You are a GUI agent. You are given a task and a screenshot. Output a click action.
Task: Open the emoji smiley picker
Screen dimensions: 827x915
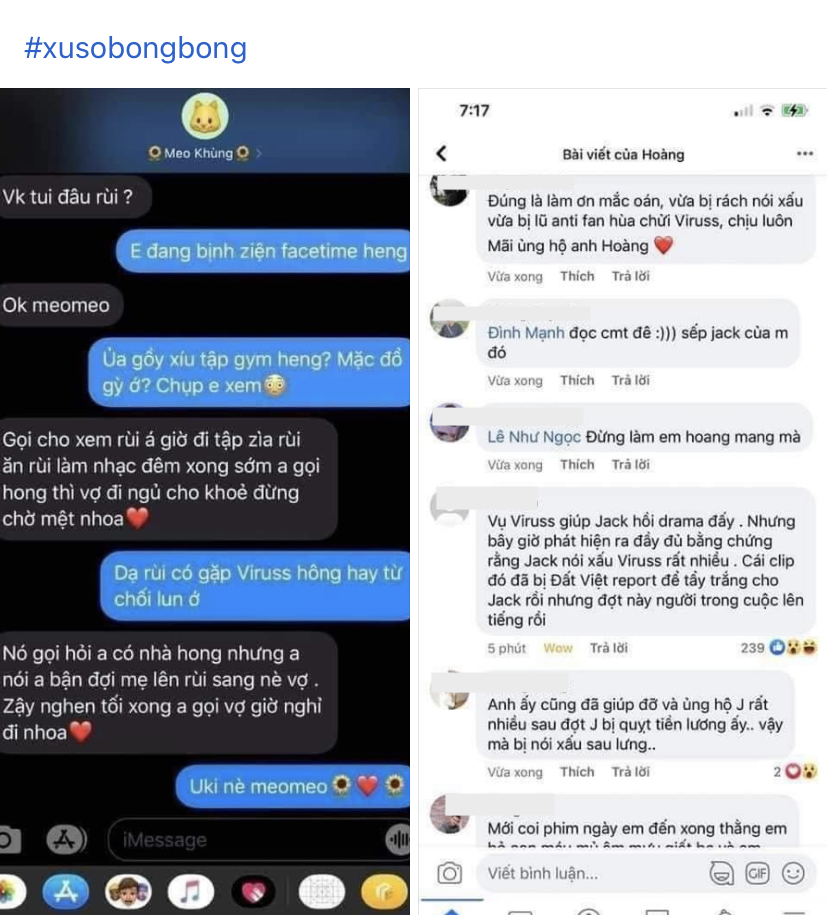pos(793,874)
